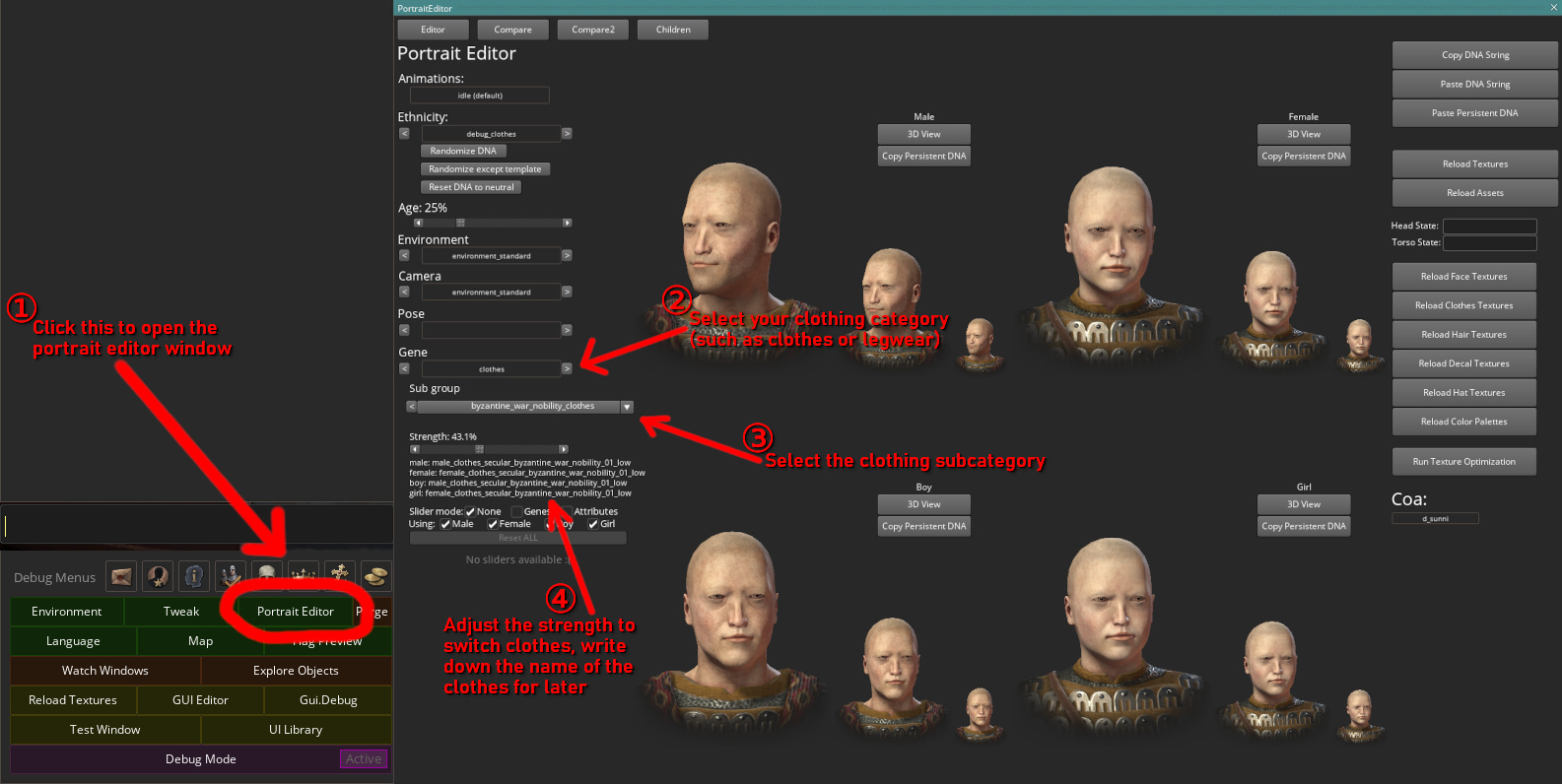Viewport: 1562px width, 784px height.
Task: Click the gold coins icon
Action: 375,576
